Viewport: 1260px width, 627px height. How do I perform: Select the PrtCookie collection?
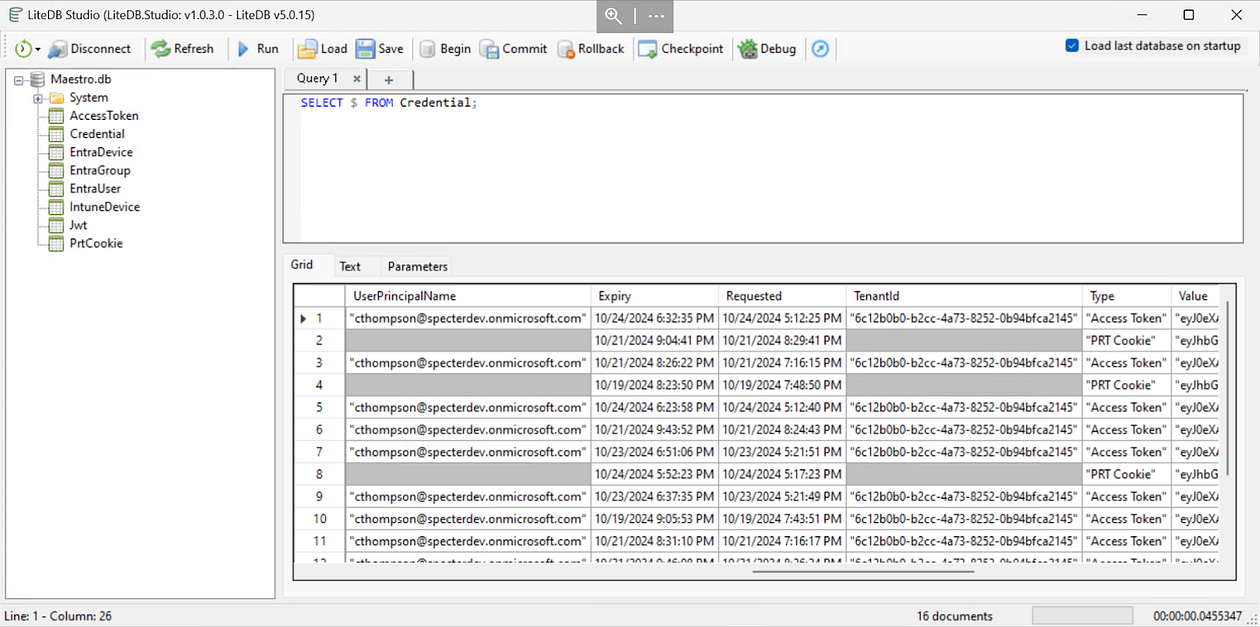click(96, 243)
